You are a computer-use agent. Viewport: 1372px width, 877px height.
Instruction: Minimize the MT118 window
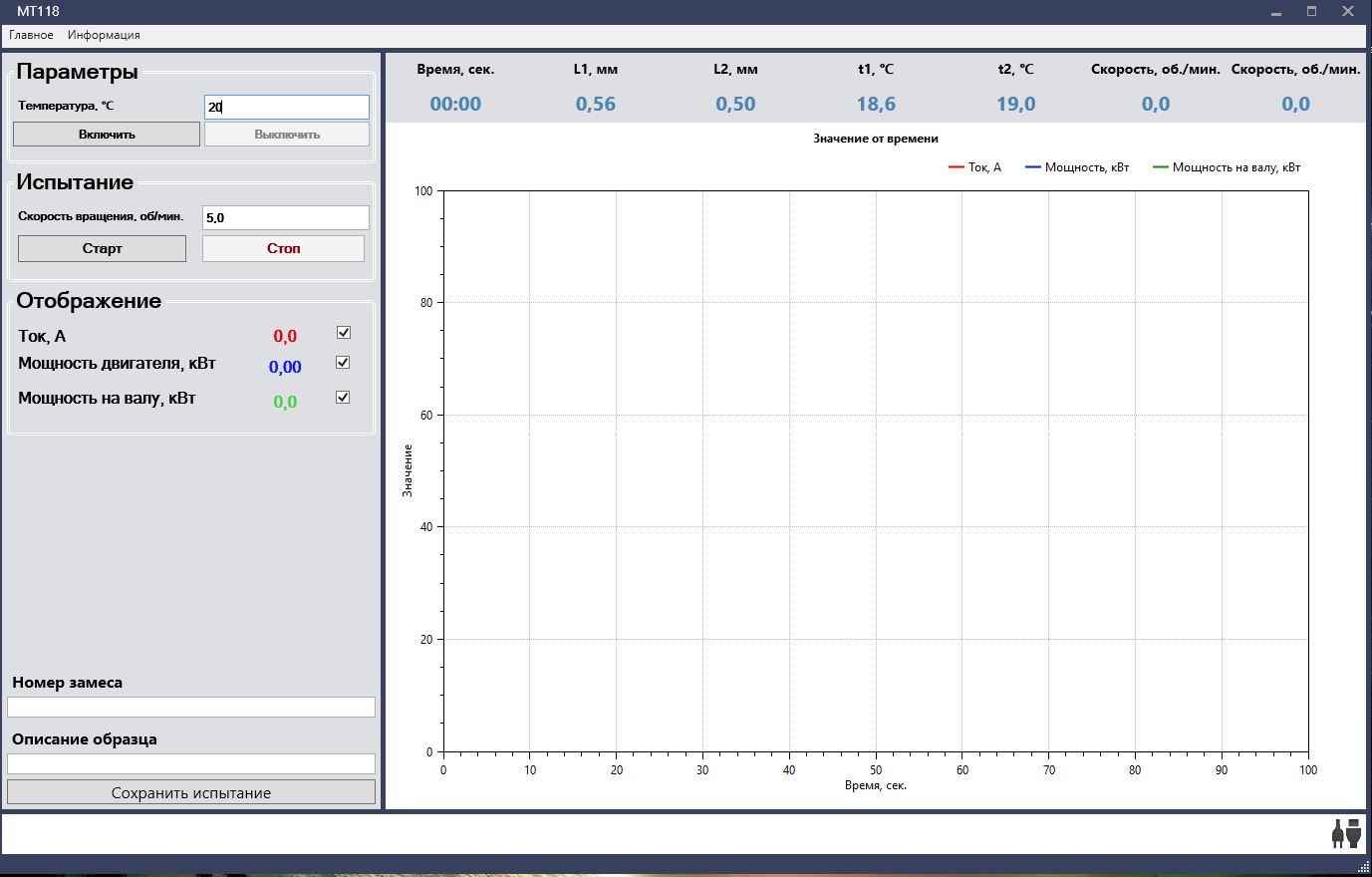click(x=1276, y=12)
